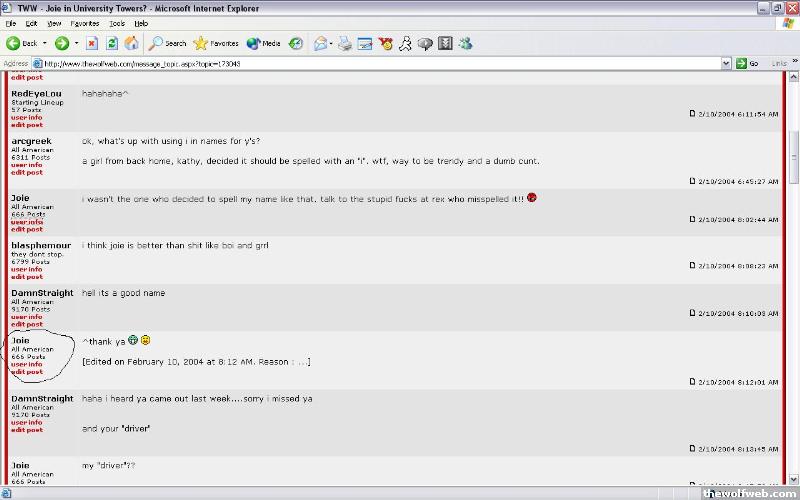Go to the Home page icon
Image resolution: width=800 pixels, height=500 pixels.
pos(131,43)
